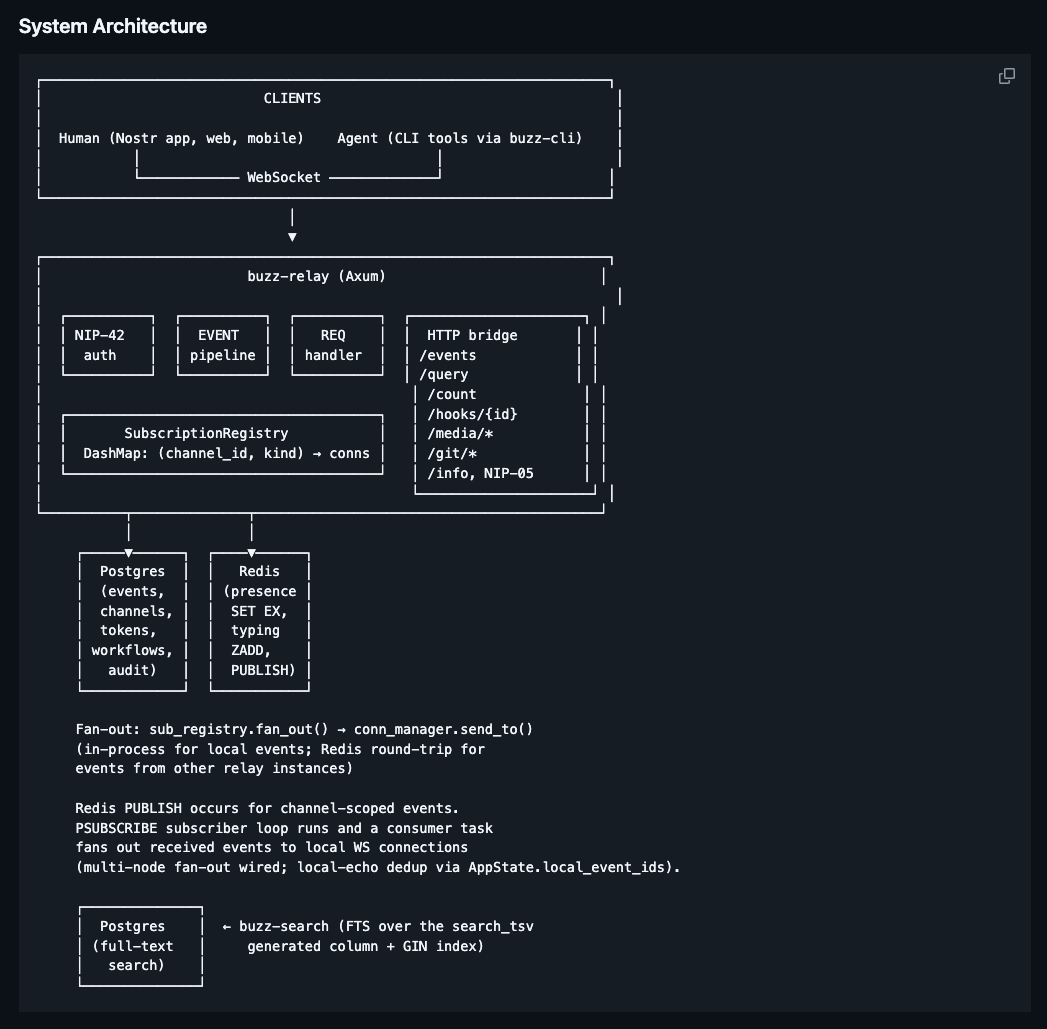Click 'ZADD,' in the Redis box
This screenshot has width=1047, height=1029.
[251, 650]
